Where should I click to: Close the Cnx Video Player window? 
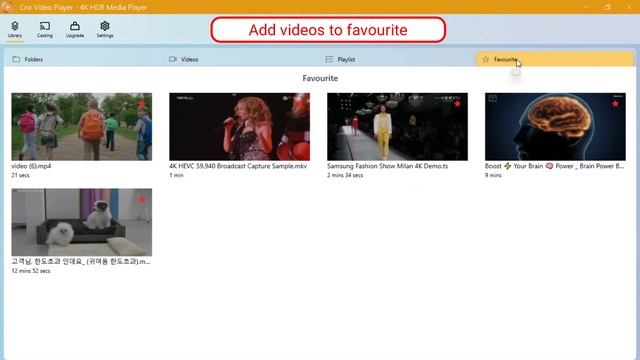pos(629,7)
